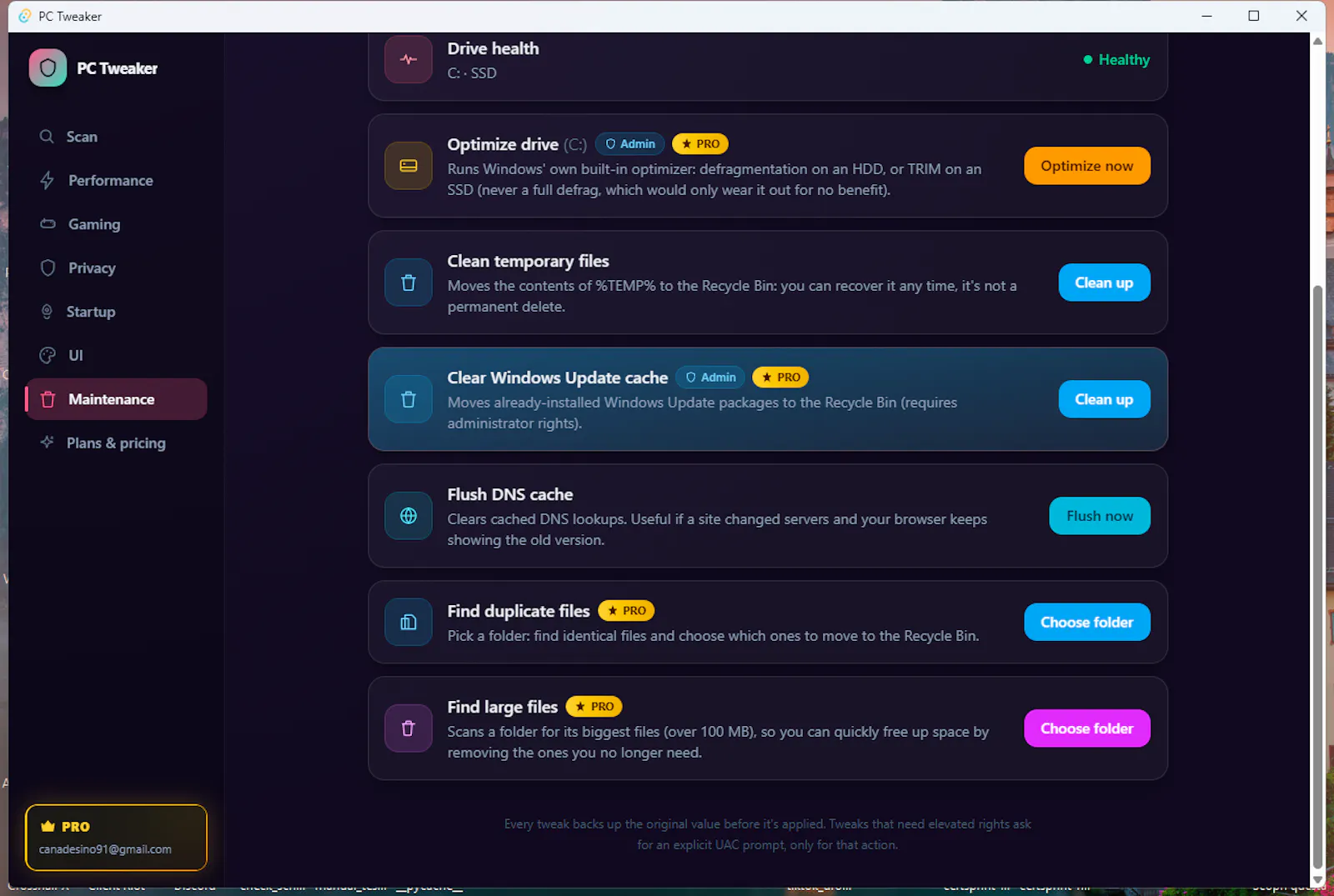Click the PC Tweaker sidebar brand name
Screen dimensions: 1334x896
tap(117, 68)
